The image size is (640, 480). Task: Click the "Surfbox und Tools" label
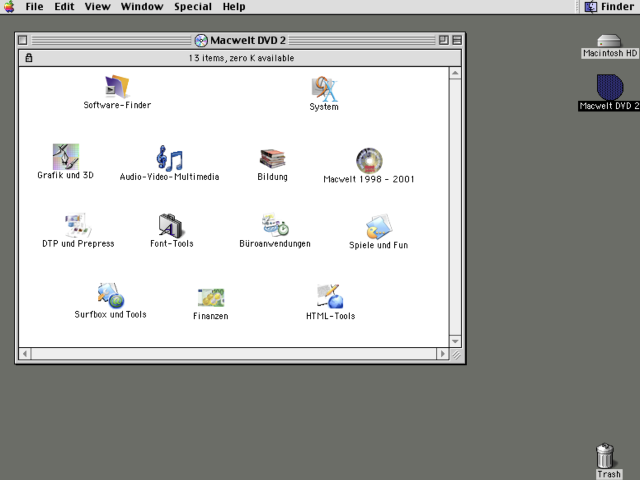pyautogui.click(x=111, y=314)
